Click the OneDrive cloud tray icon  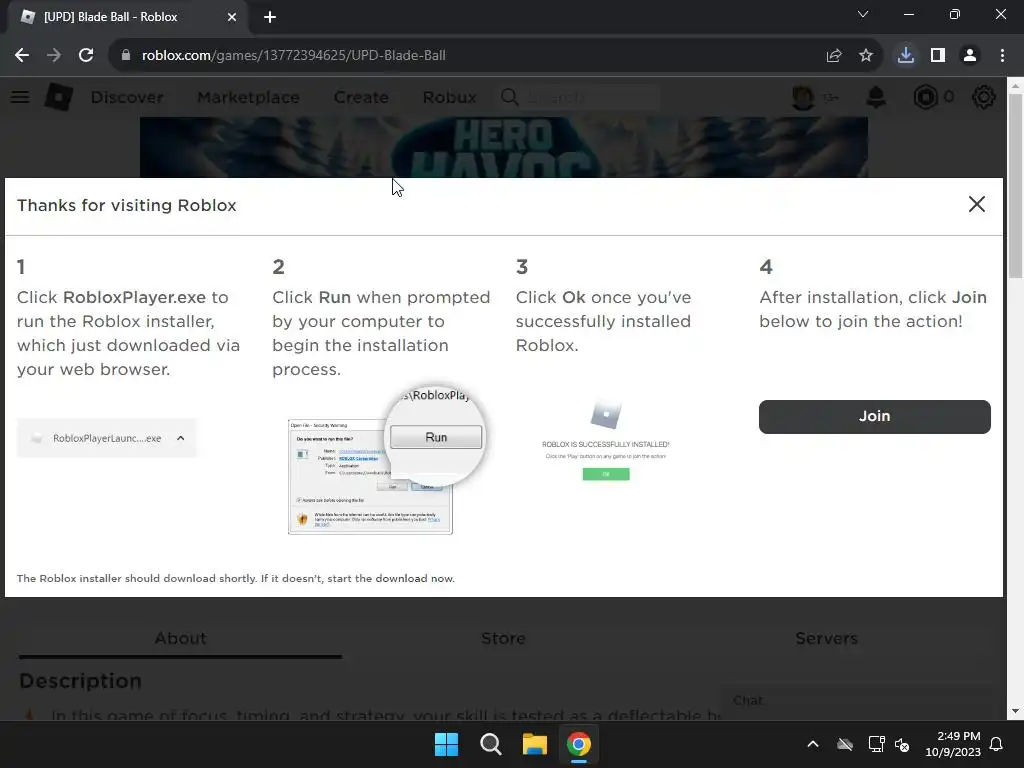(845, 744)
